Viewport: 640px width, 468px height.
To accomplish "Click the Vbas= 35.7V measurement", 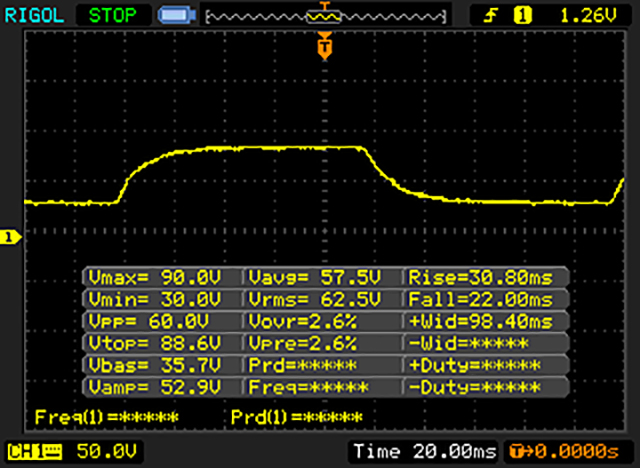I will tap(155, 365).
